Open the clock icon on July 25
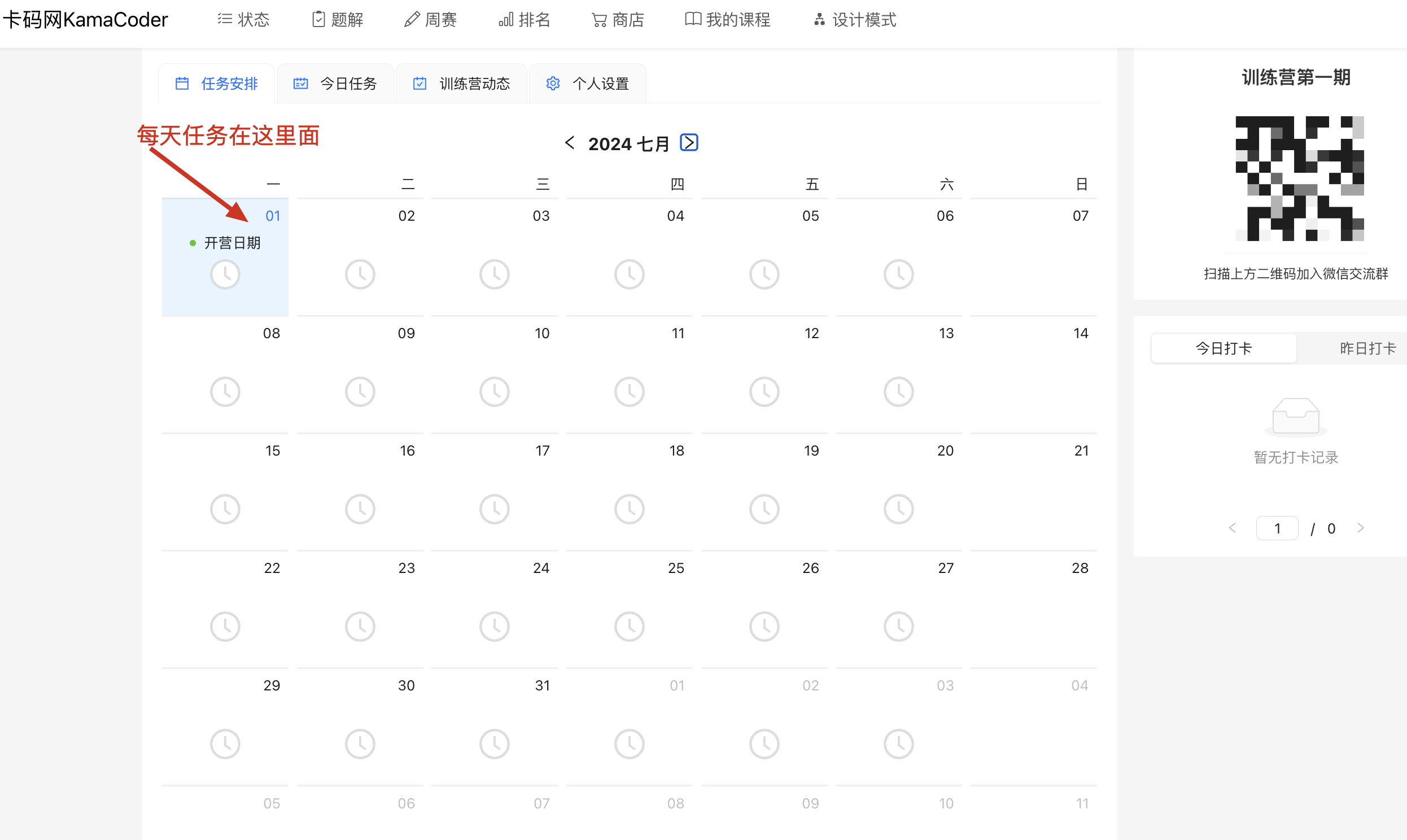Image resolution: width=1407 pixels, height=840 pixels. coord(630,627)
